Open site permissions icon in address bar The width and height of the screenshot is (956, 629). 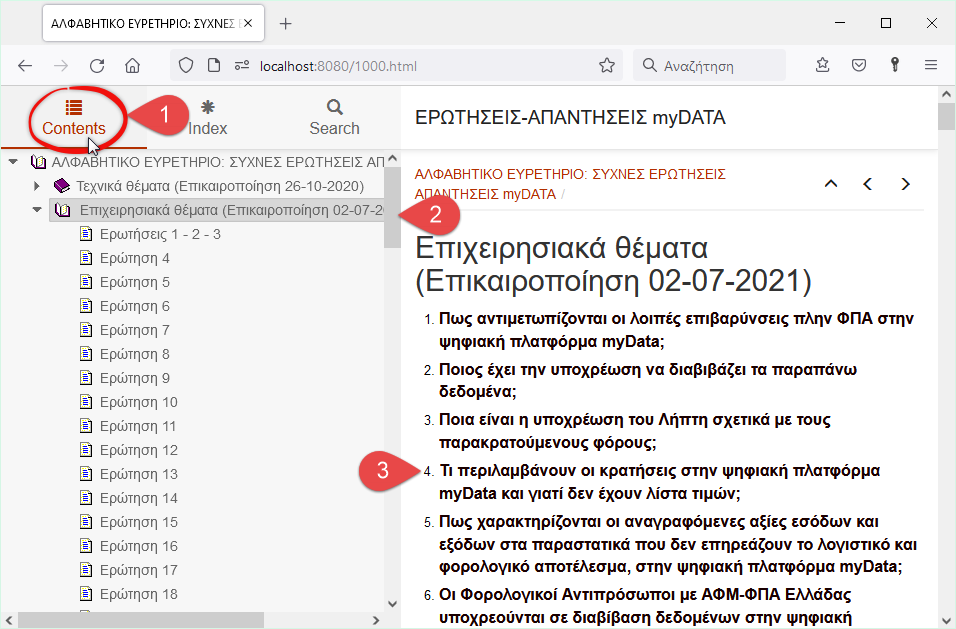tap(242, 65)
